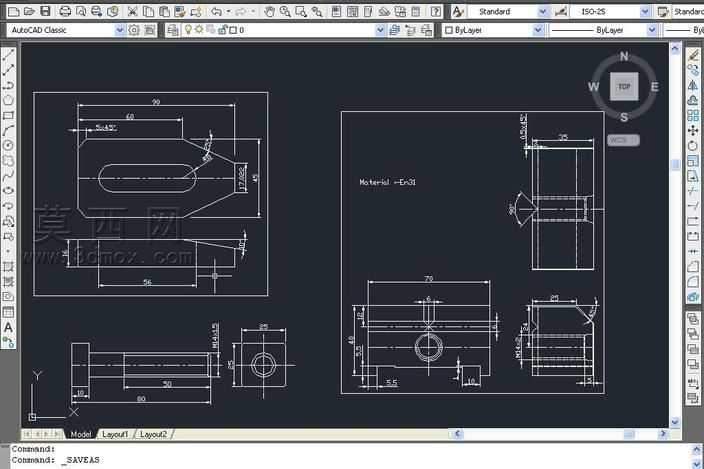Viewport: 704px width, 469px height.
Task: Open the ByLayer color control dropdown
Action: [x=537, y=30]
